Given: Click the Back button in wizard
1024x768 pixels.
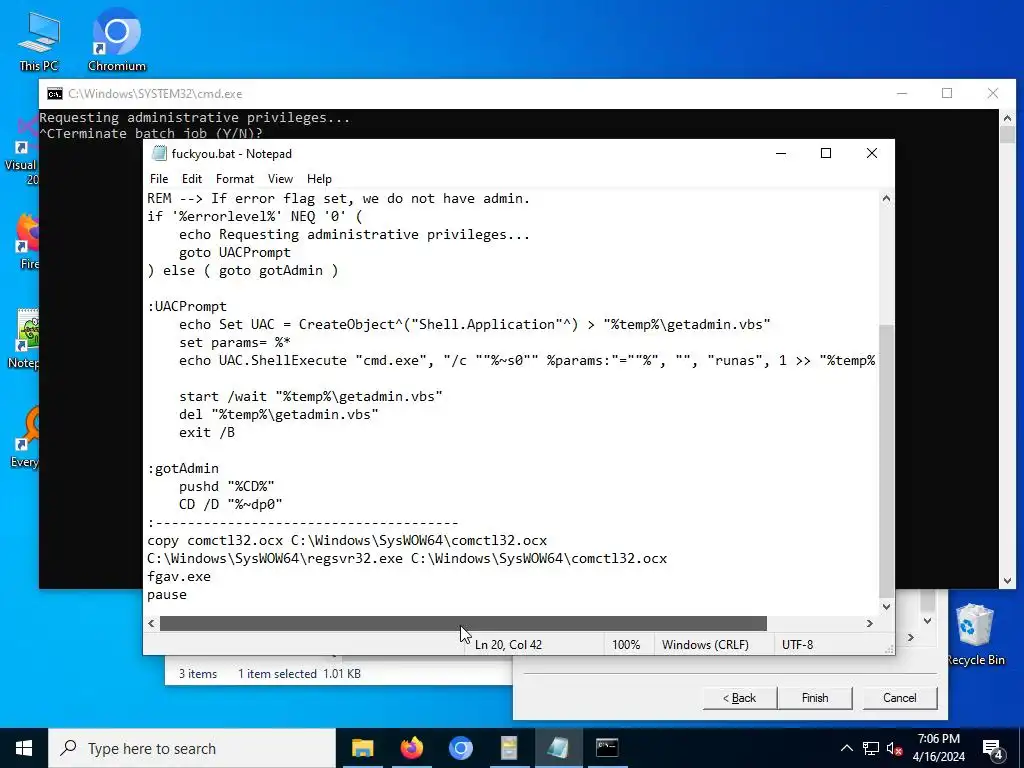Looking at the screenshot, I should tap(739, 698).
